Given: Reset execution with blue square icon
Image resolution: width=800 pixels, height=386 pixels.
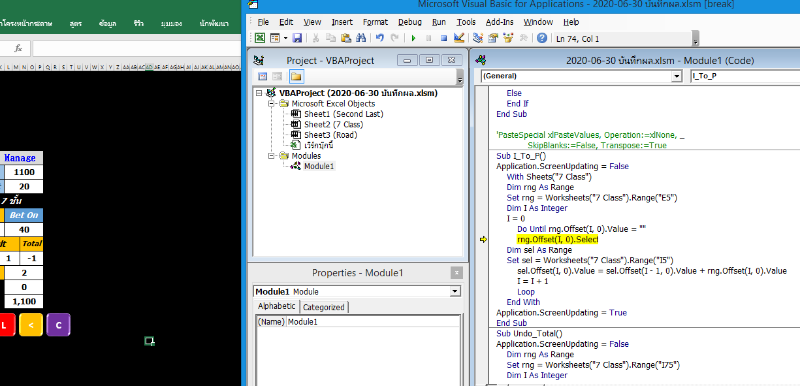Looking at the screenshot, I should pyautogui.click(x=443, y=38).
